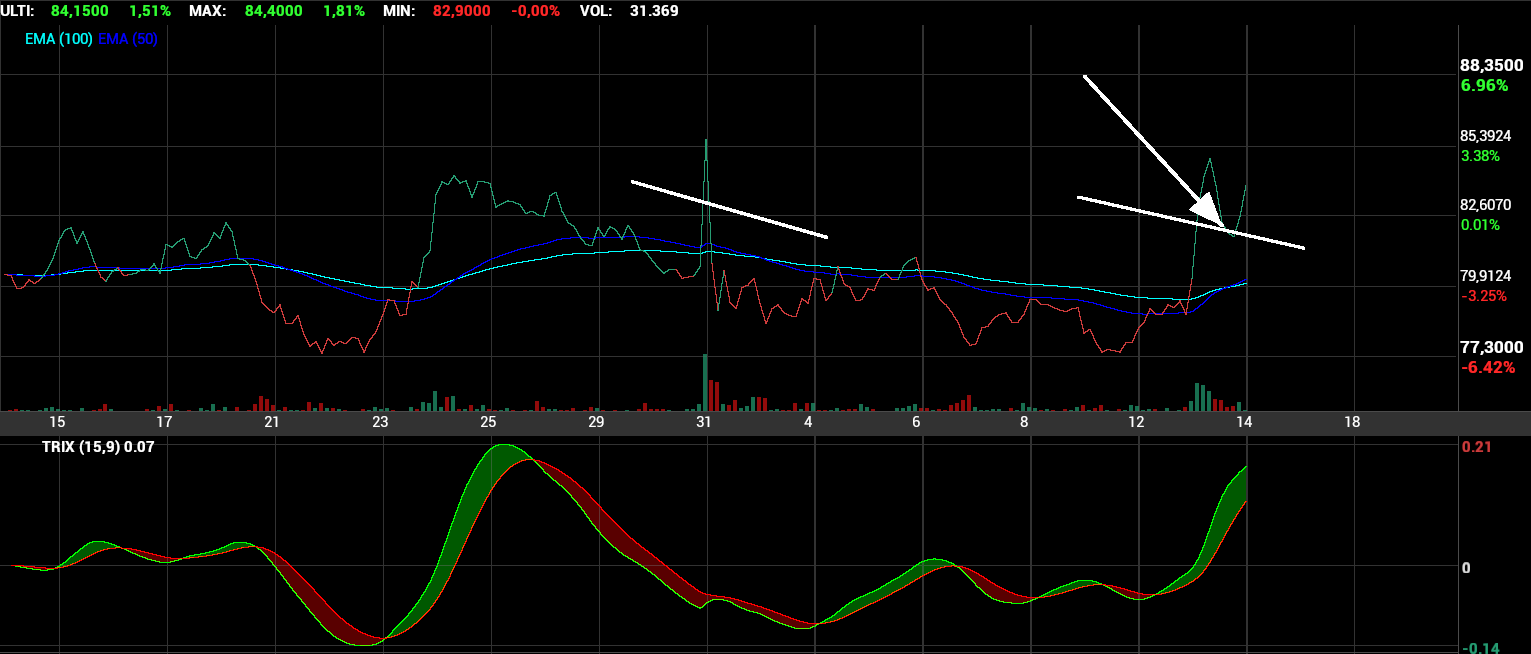Click the 77,3000 bottom price label
The image size is (1531, 654).
tap(1492, 347)
